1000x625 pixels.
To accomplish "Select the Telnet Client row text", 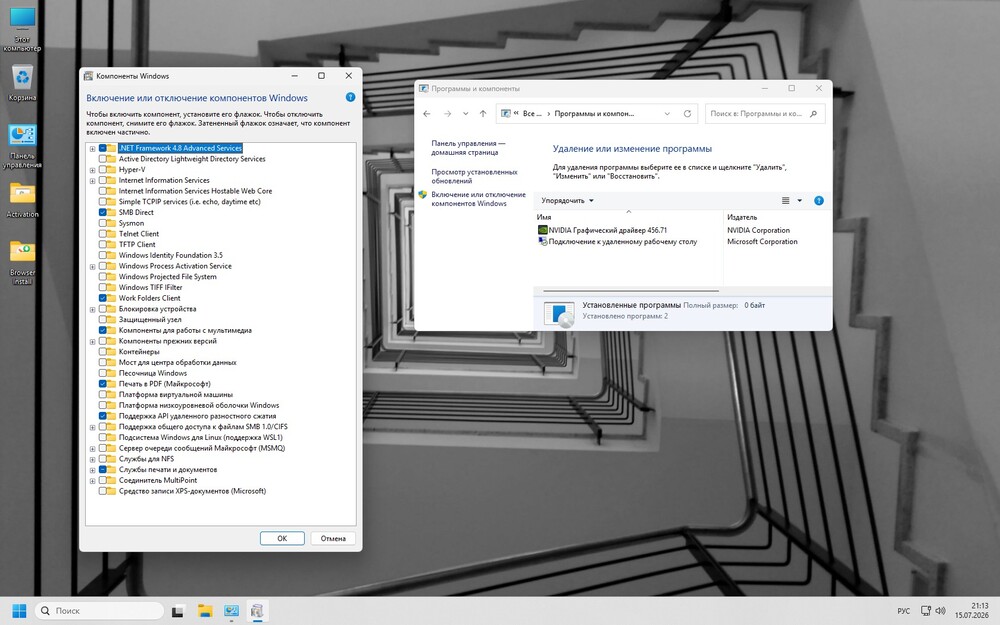I will click(138, 234).
